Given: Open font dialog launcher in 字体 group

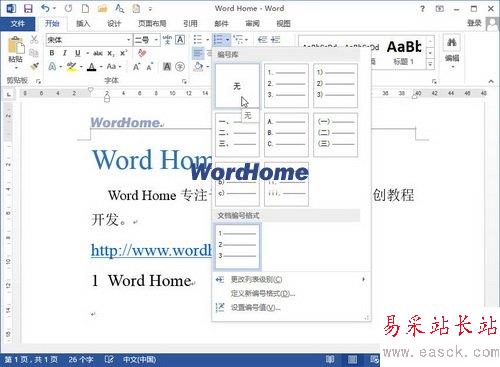Looking at the screenshot, I should coord(184,81).
